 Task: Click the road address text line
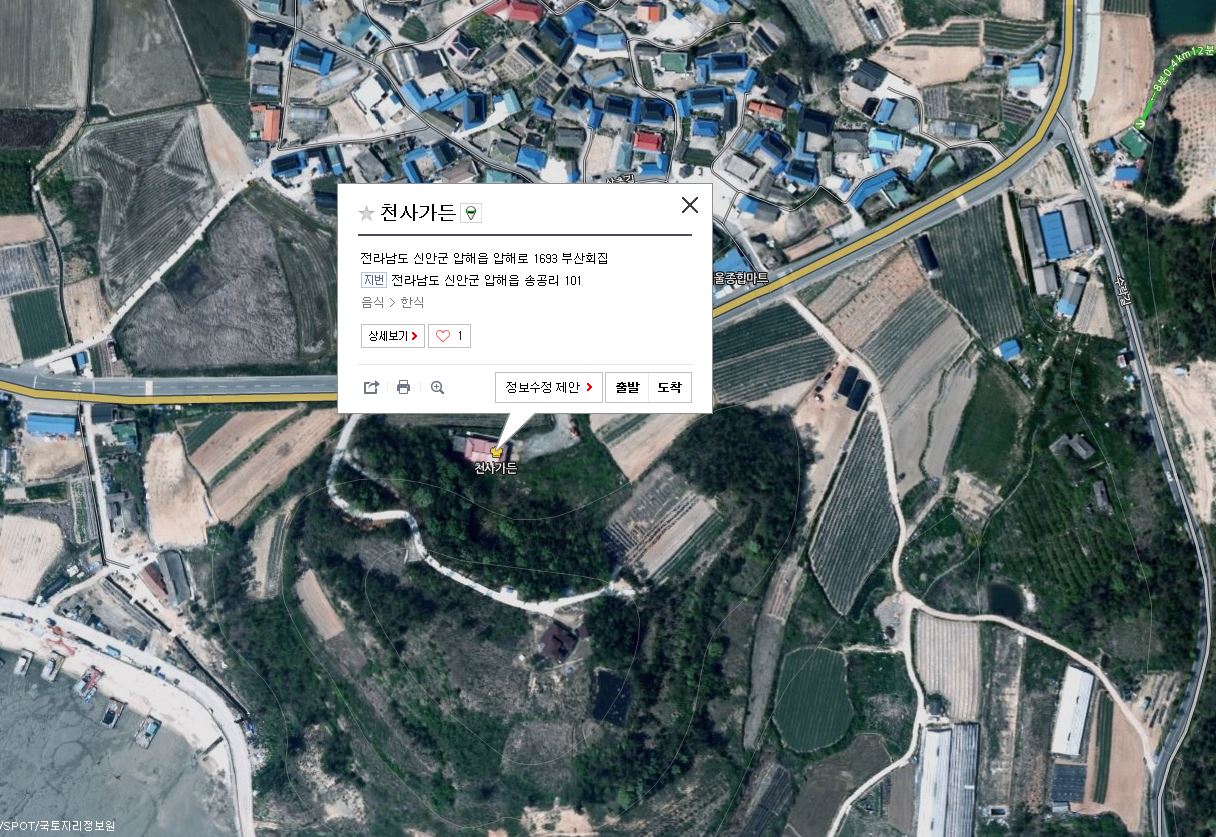pyautogui.click(x=484, y=258)
